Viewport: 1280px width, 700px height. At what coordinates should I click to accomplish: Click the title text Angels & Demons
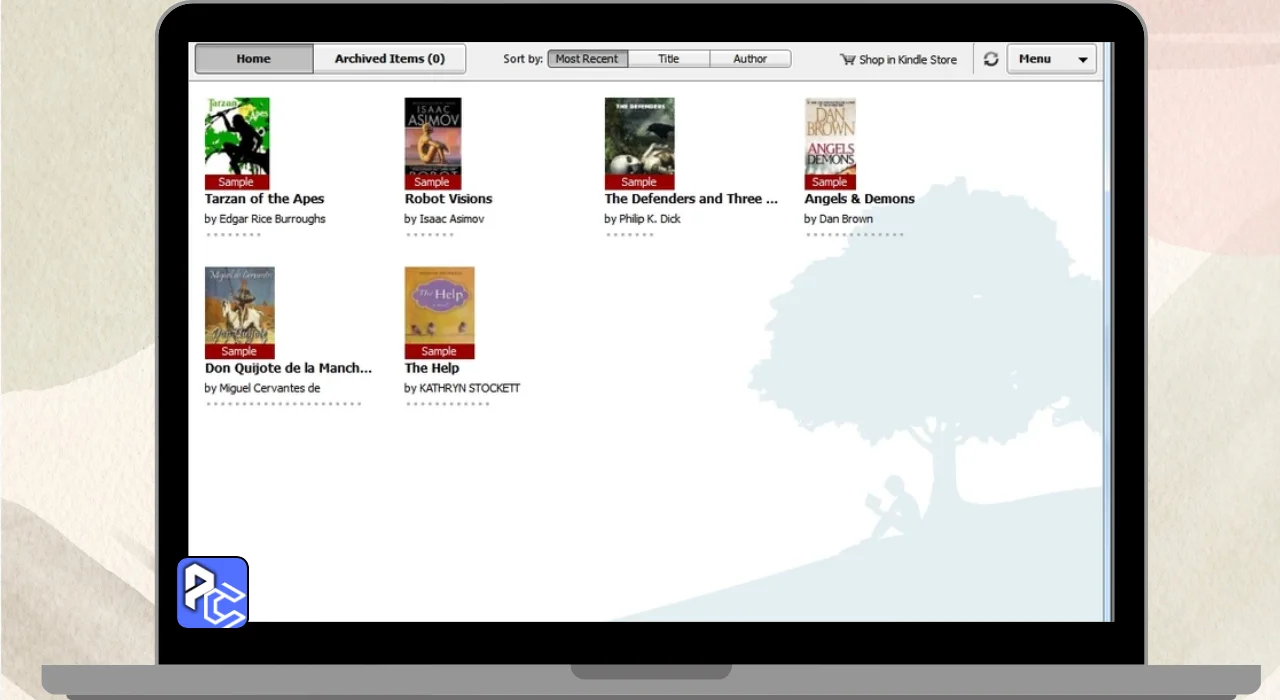860,199
